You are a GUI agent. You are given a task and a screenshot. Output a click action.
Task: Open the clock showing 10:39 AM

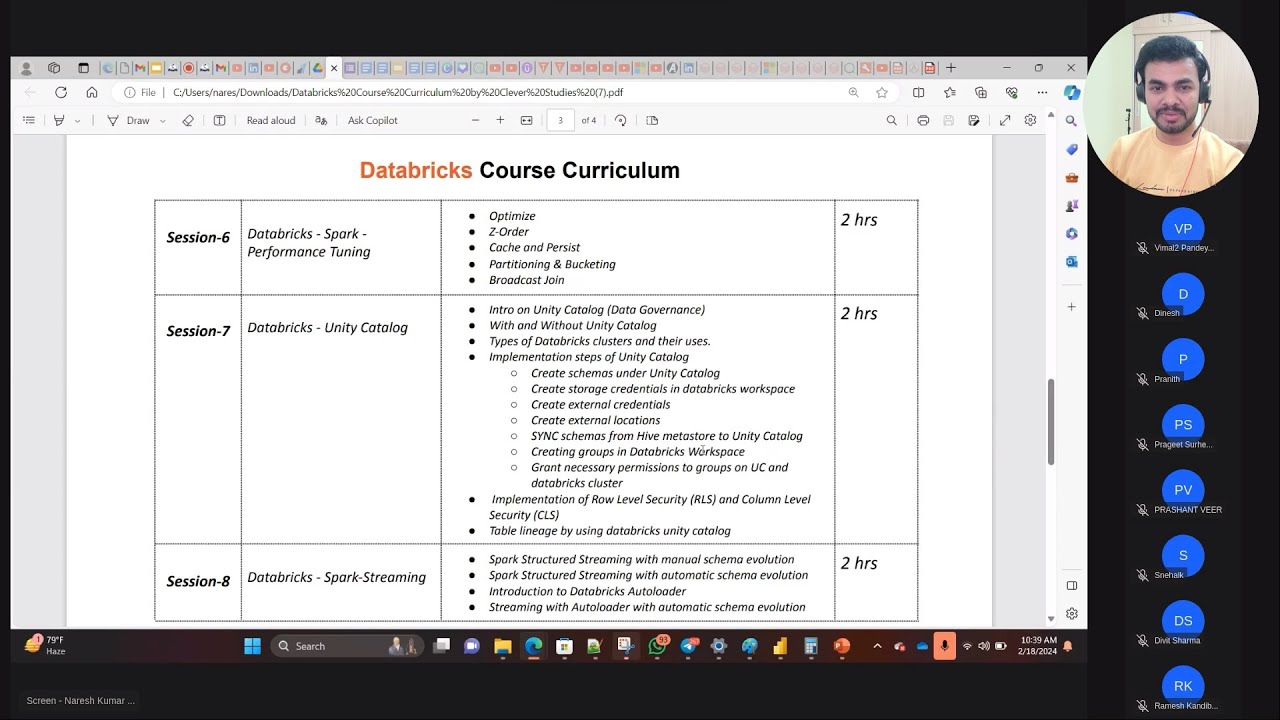click(x=1038, y=645)
